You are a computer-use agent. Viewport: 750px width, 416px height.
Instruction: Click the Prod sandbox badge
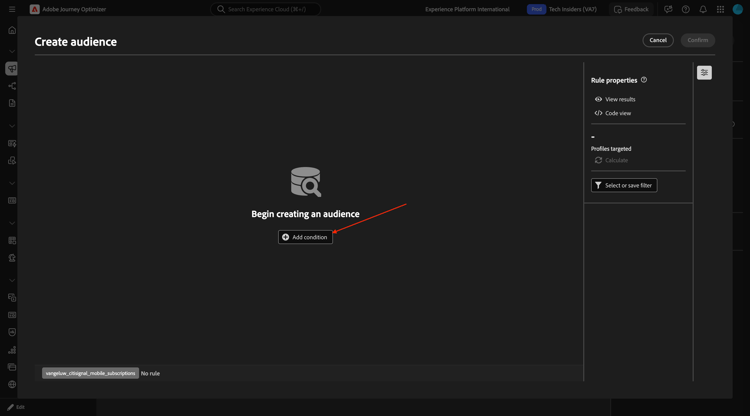pyautogui.click(x=536, y=9)
